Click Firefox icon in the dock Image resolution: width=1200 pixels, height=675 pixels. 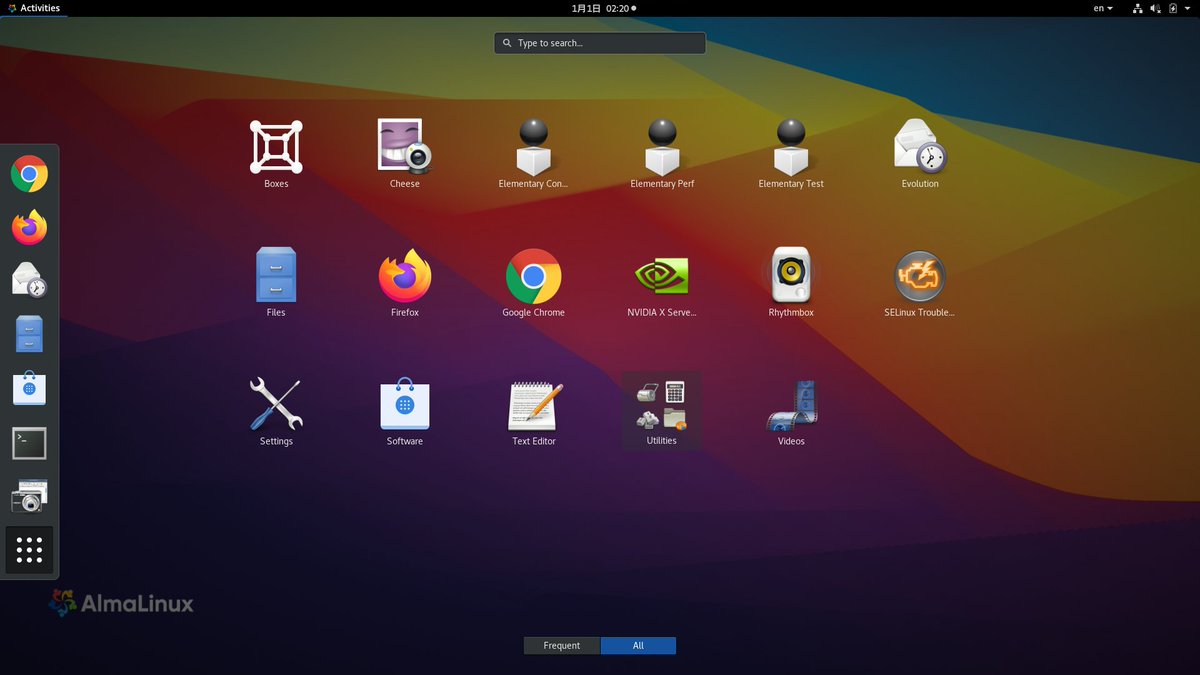tap(29, 228)
